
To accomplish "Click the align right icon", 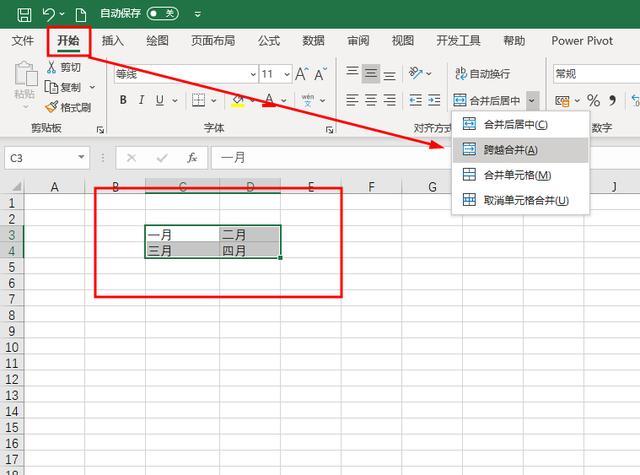I will point(389,100).
